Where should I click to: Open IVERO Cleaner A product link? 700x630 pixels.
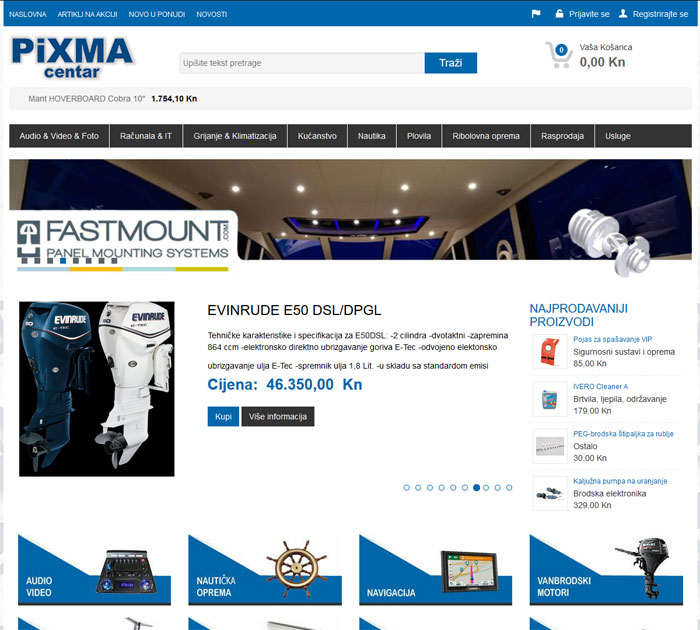(x=600, y=387)
